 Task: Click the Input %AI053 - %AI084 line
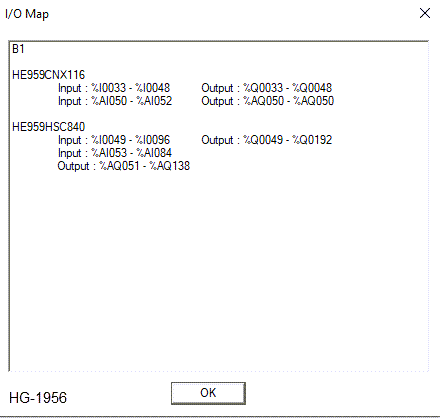[115, 153]
